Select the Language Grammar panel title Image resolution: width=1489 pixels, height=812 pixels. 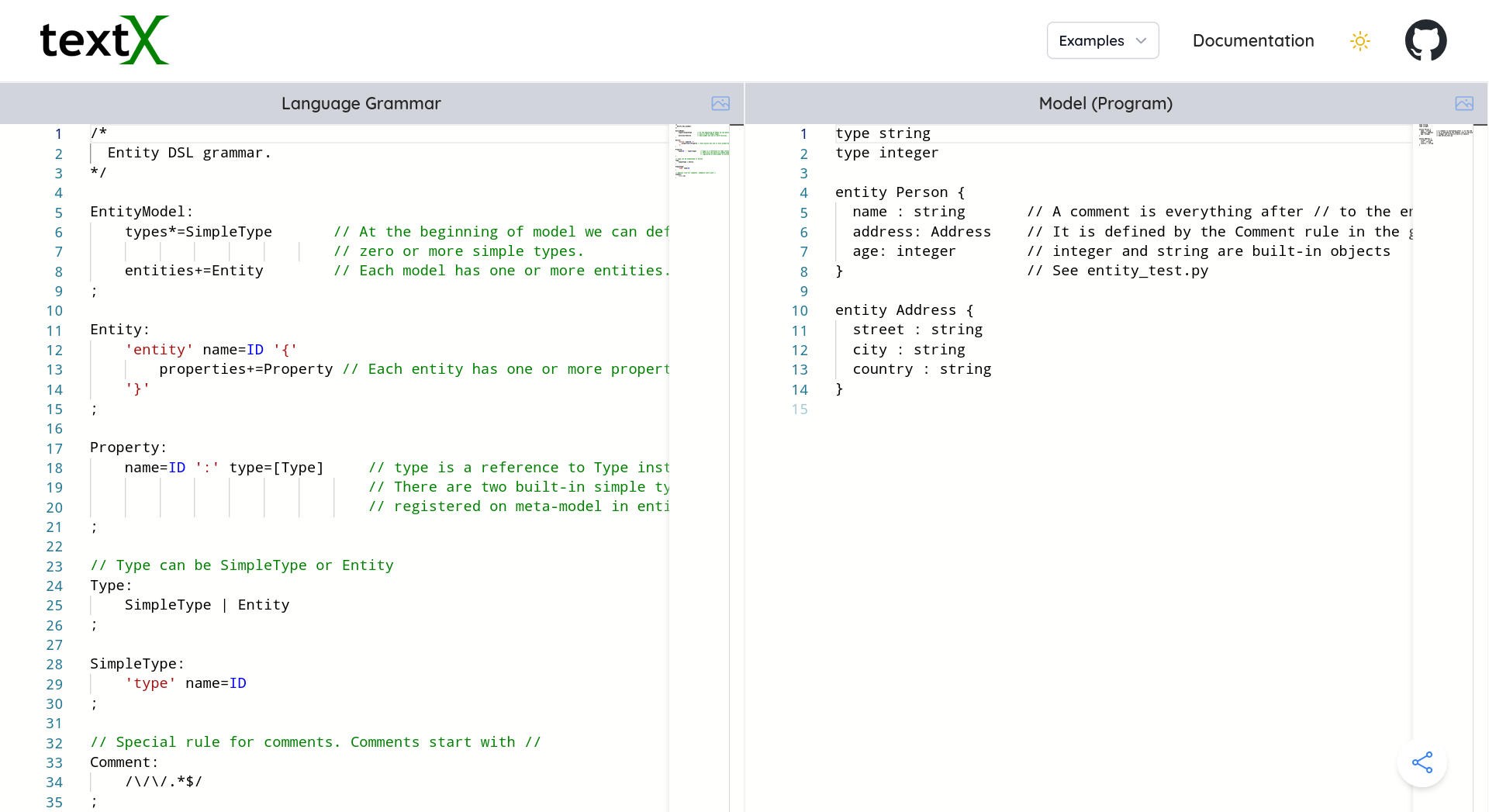click(x=361, y=104)
